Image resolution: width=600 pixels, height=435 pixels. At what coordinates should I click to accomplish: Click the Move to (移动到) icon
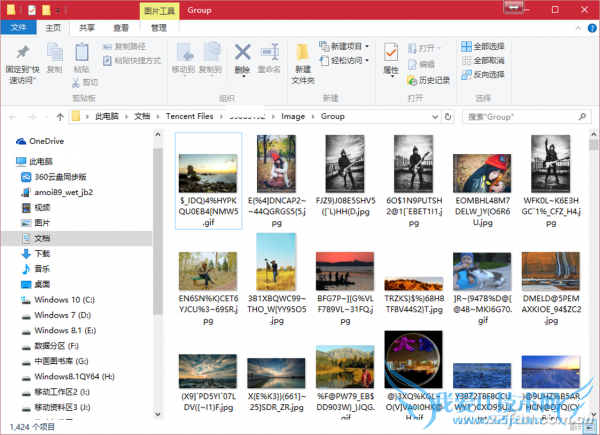tap(184, 52)
